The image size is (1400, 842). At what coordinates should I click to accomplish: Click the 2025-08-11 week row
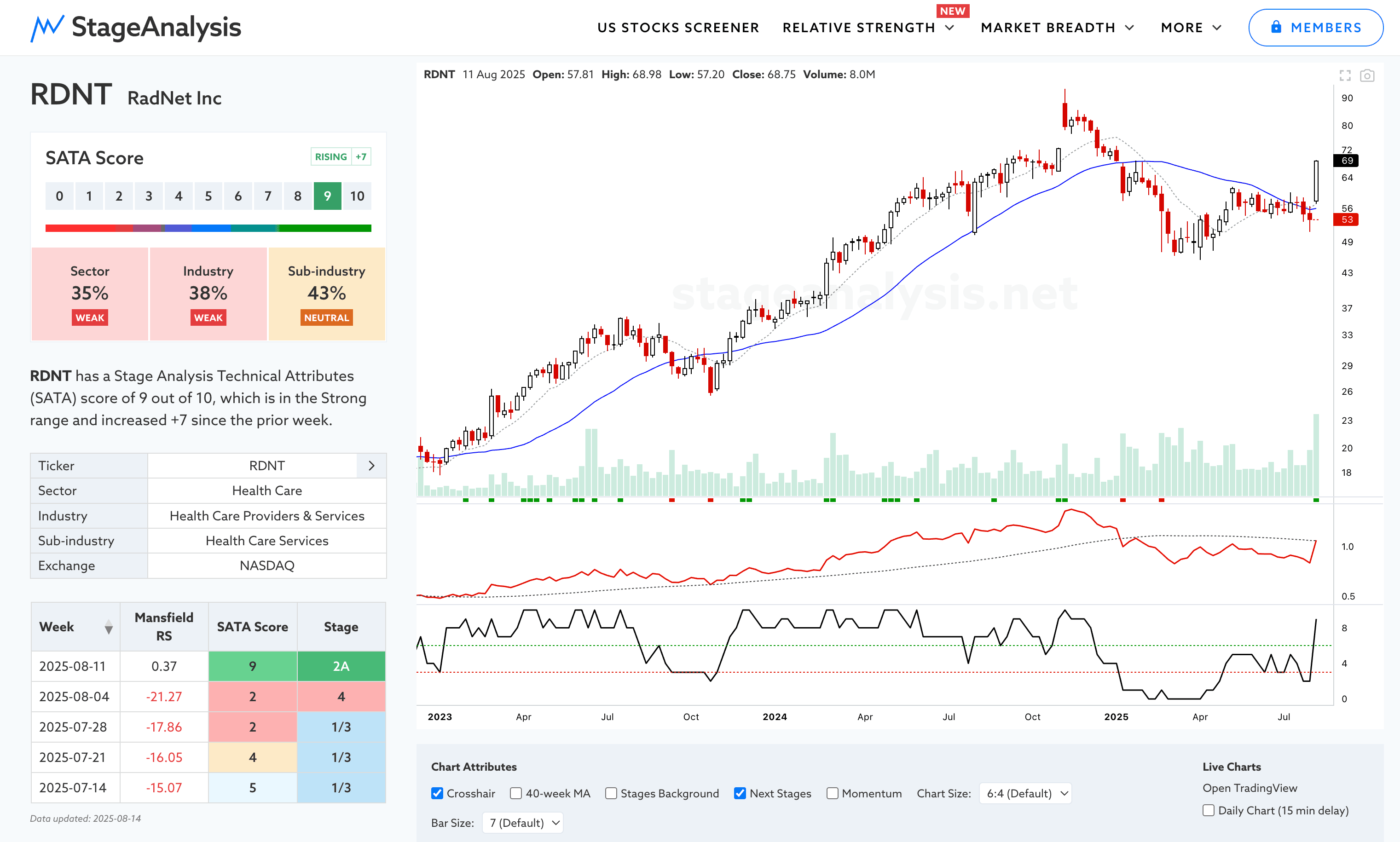(x=208, y=666)
